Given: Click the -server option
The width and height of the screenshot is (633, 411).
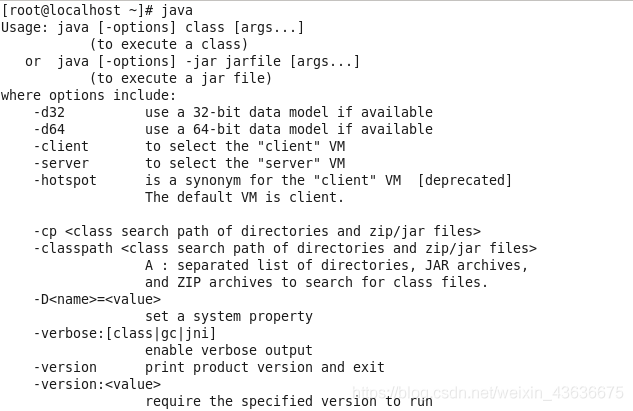Looking at the screenshot, I should click(x=60, y=163).
